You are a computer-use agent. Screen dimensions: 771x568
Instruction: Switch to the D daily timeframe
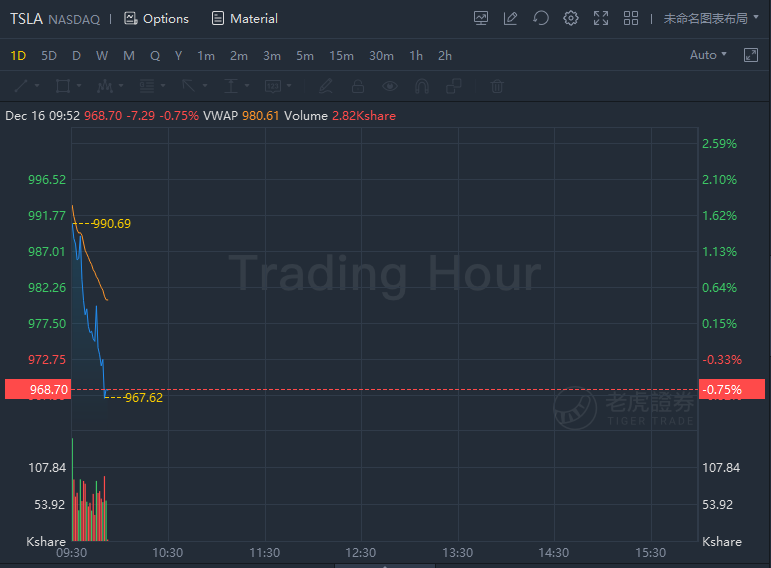(x=76, y=56)
